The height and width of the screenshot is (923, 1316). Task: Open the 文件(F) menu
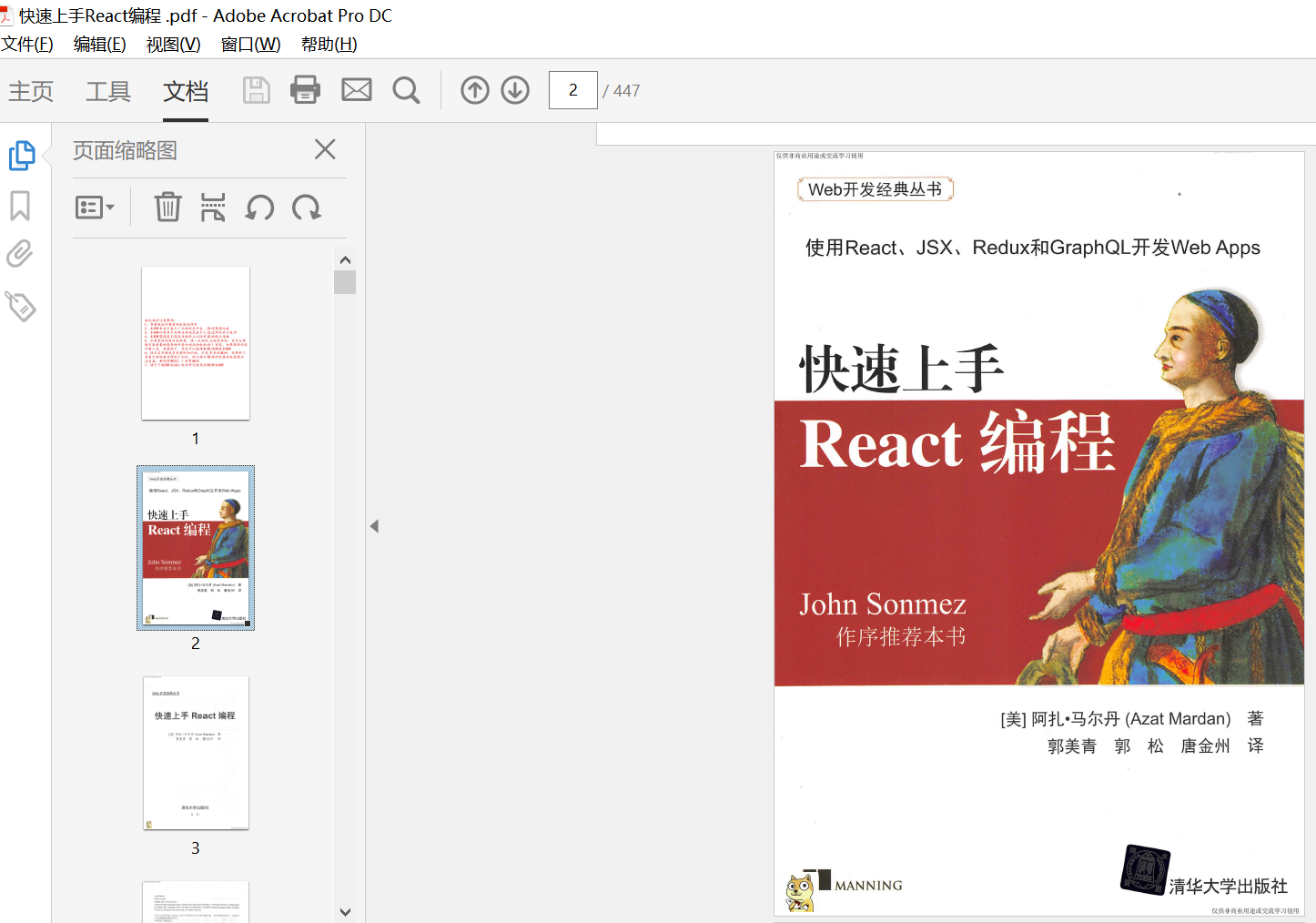[x=27, y=44]
